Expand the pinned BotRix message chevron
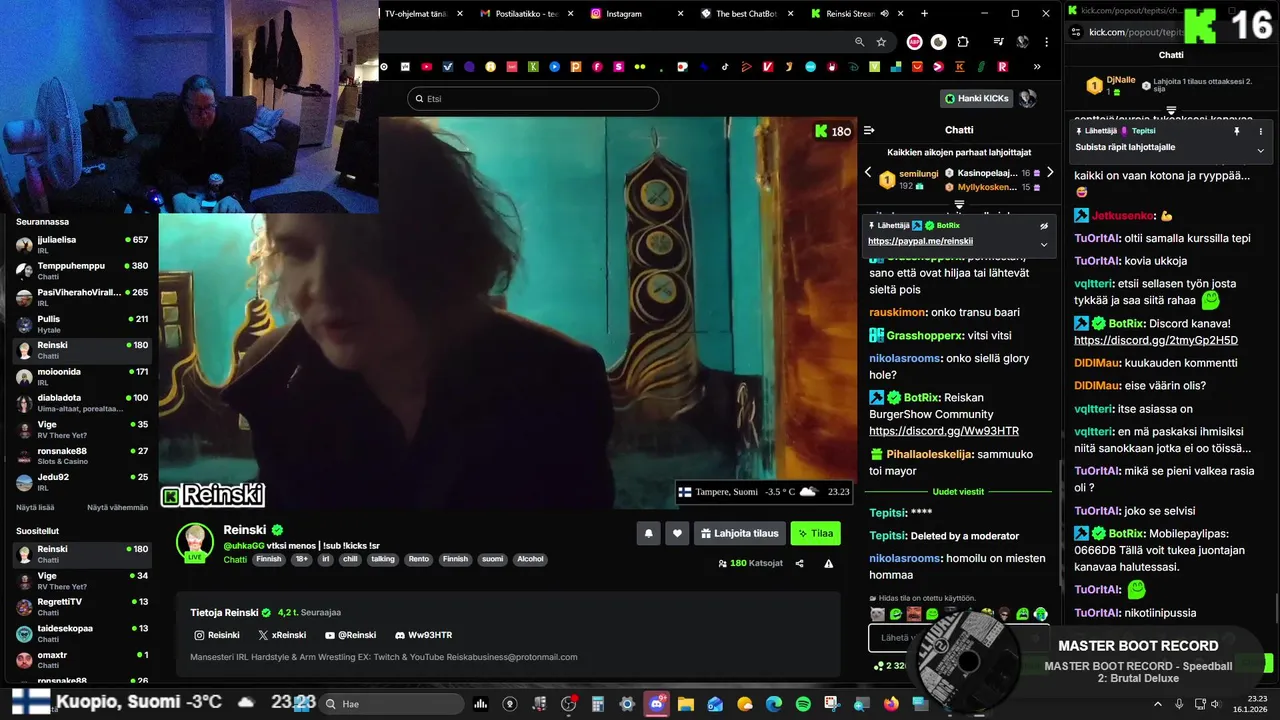 click(x=1044, y=244)
